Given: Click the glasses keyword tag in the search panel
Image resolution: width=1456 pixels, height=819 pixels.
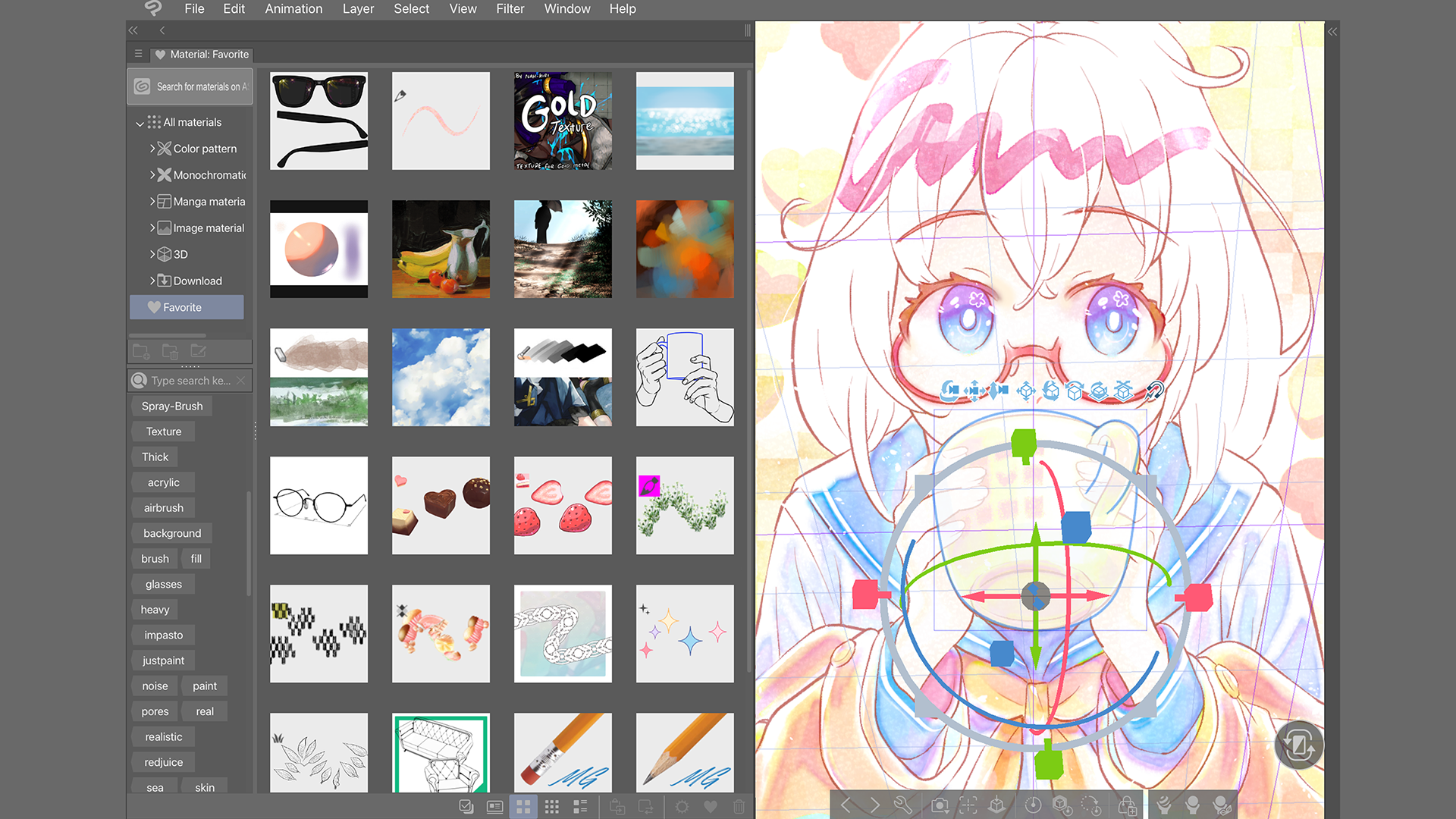Looking at the screenshot, I should [162, 584].
